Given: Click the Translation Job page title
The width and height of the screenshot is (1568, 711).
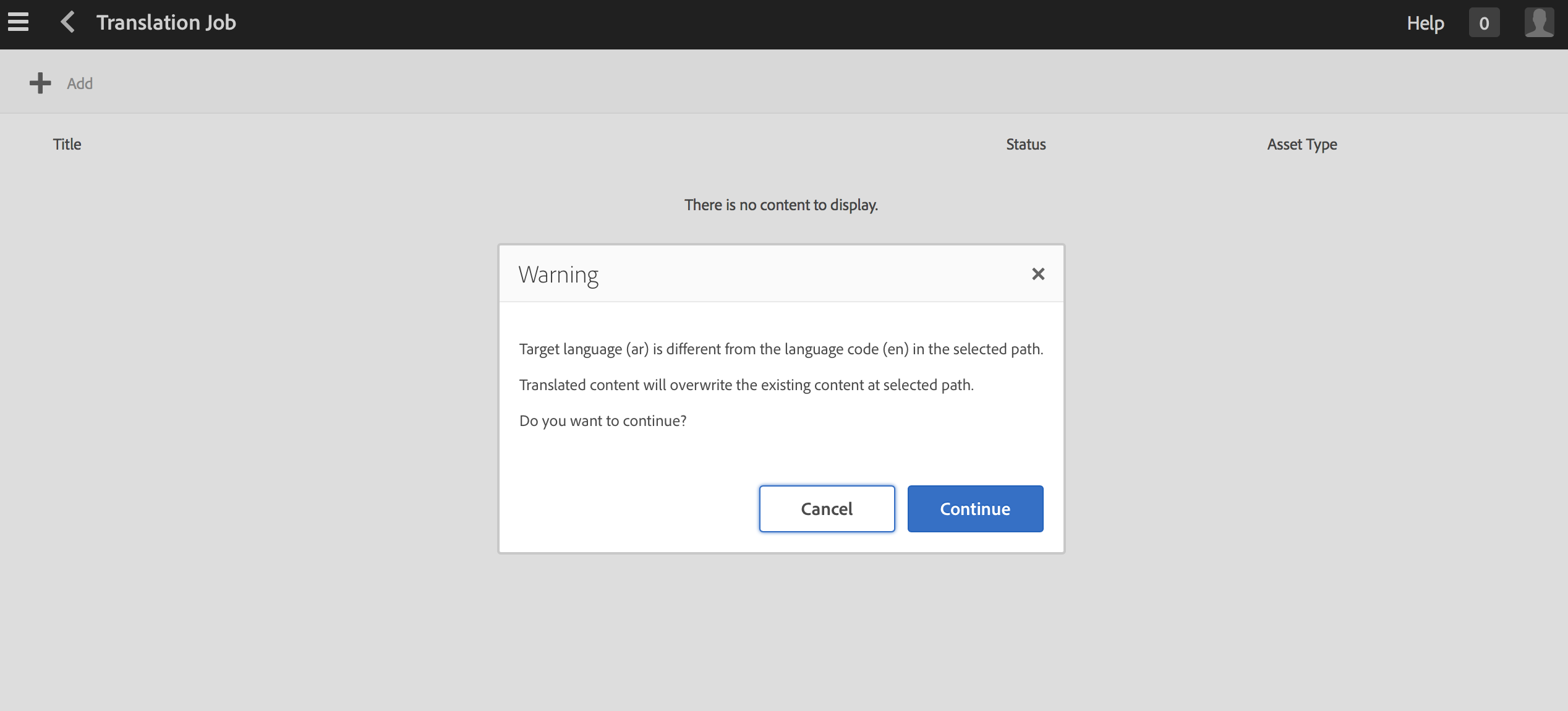Looking at the screenshot, I should tap(166, 22).
